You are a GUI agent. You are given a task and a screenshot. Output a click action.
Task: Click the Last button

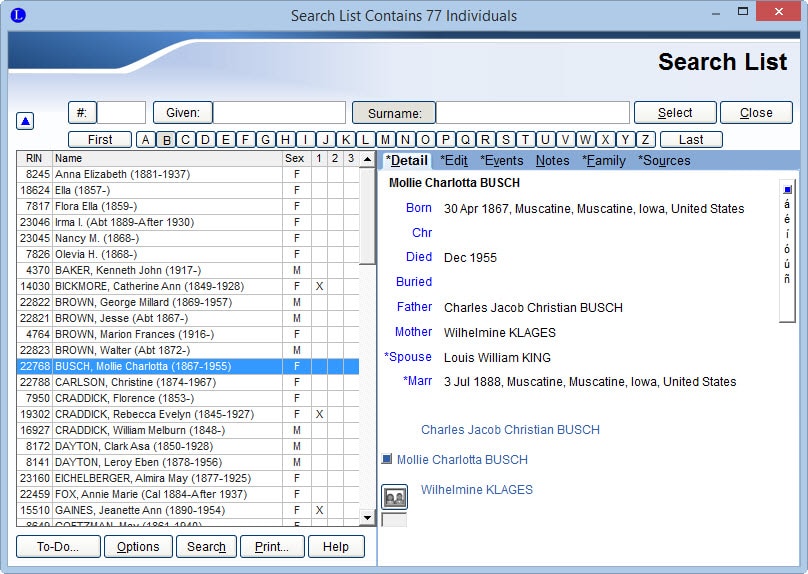[x=691, y=140]
